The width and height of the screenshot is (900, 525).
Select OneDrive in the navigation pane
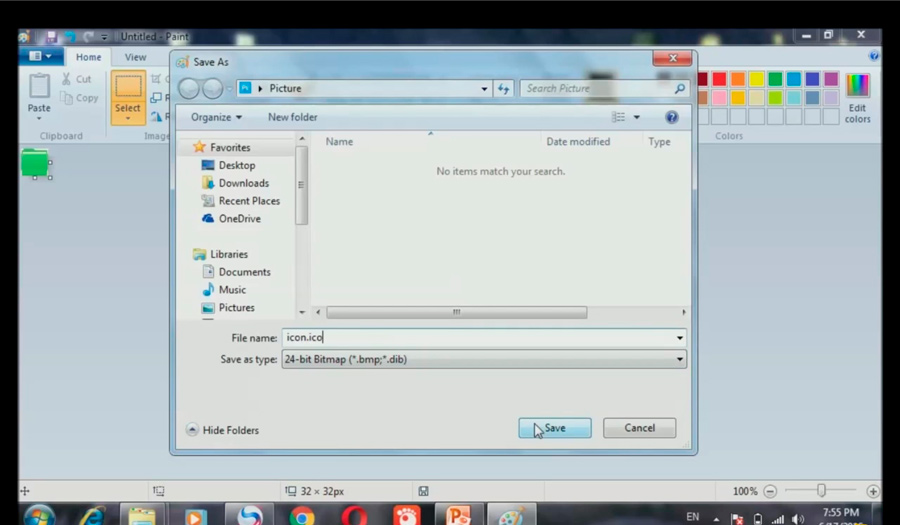tap(231, 219)
